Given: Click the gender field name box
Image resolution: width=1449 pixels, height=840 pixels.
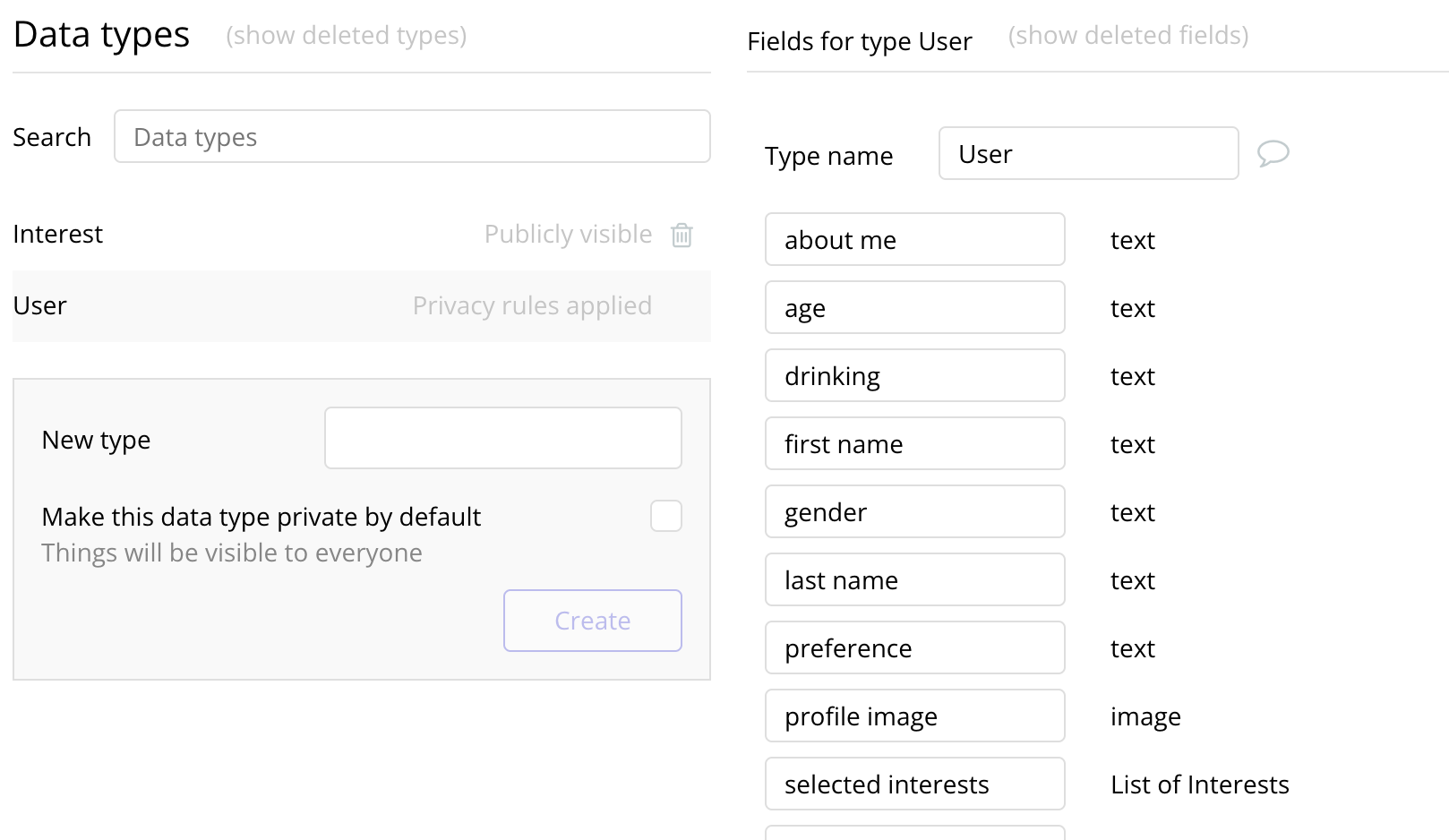Looking at the screenshot, I should (914, 512).
